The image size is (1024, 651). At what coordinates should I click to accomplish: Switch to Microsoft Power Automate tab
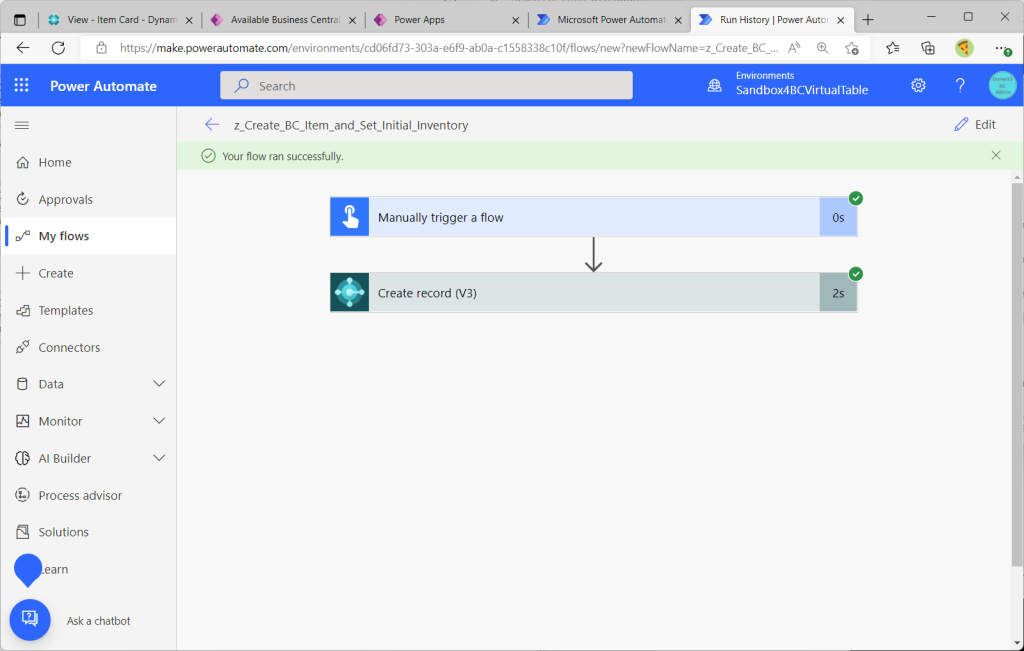pos(610,20)
